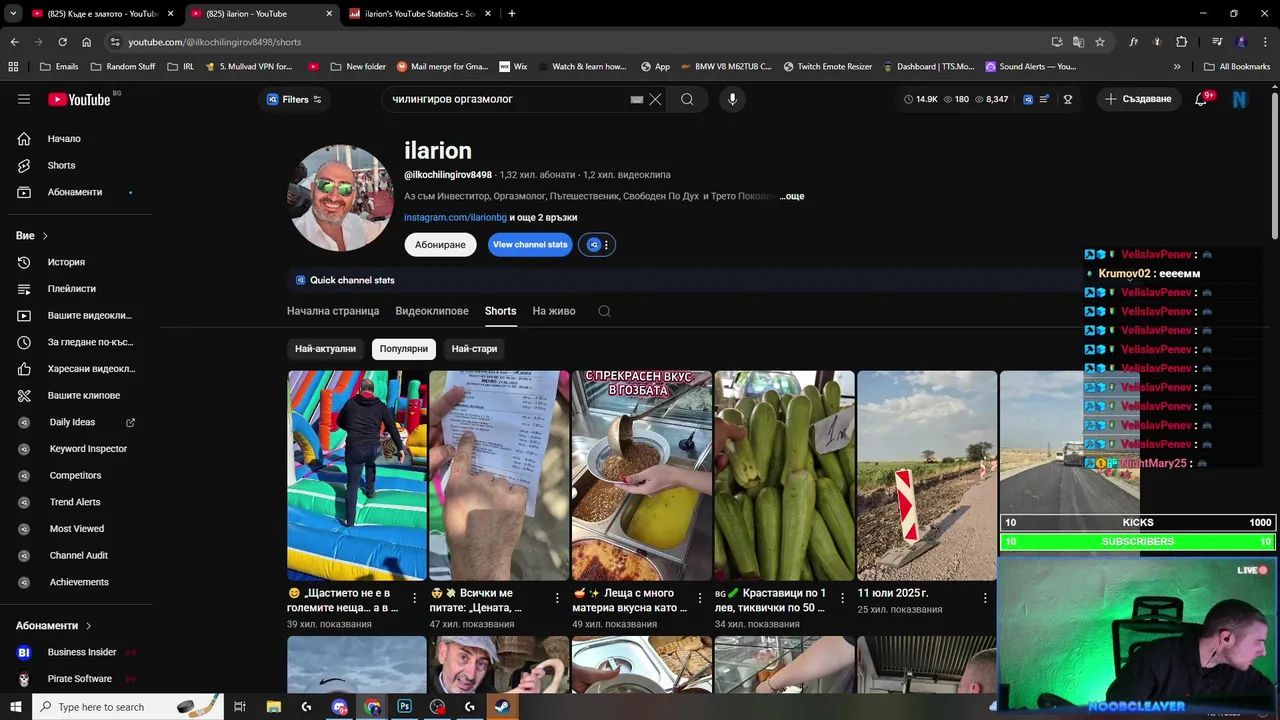Viewport: 1280px width, 720px height.
Task: Open the YouTube hamburger guide menu
Action: 24,99
